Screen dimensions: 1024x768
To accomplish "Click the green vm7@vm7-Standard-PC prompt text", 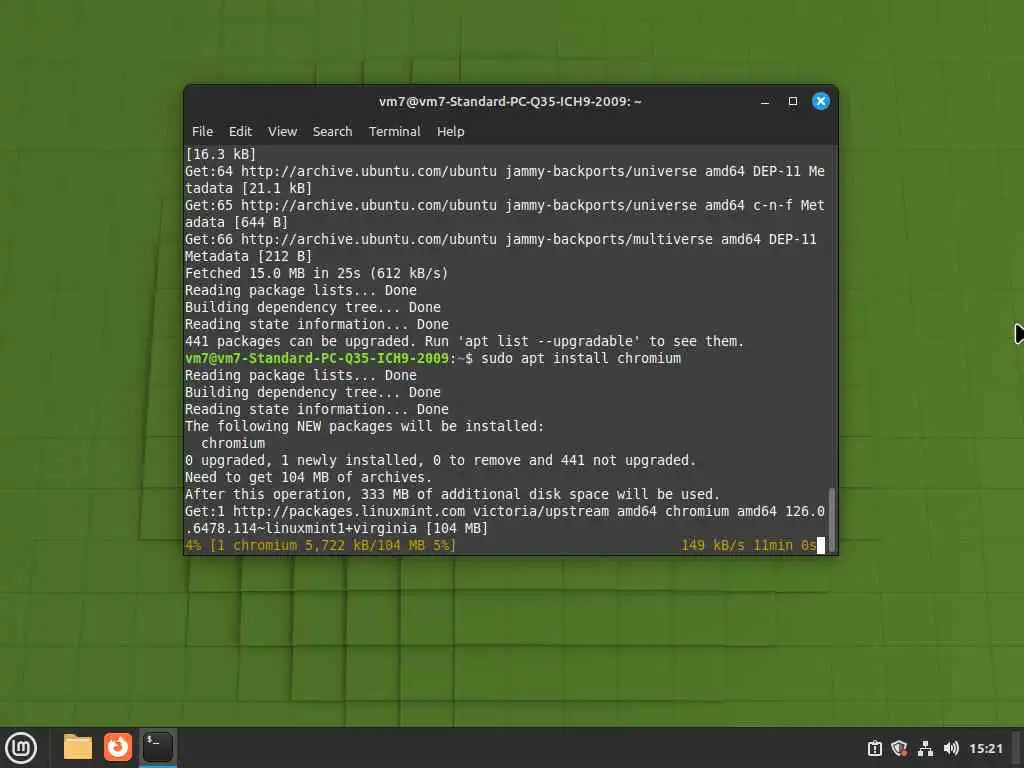I will point(317,359).
